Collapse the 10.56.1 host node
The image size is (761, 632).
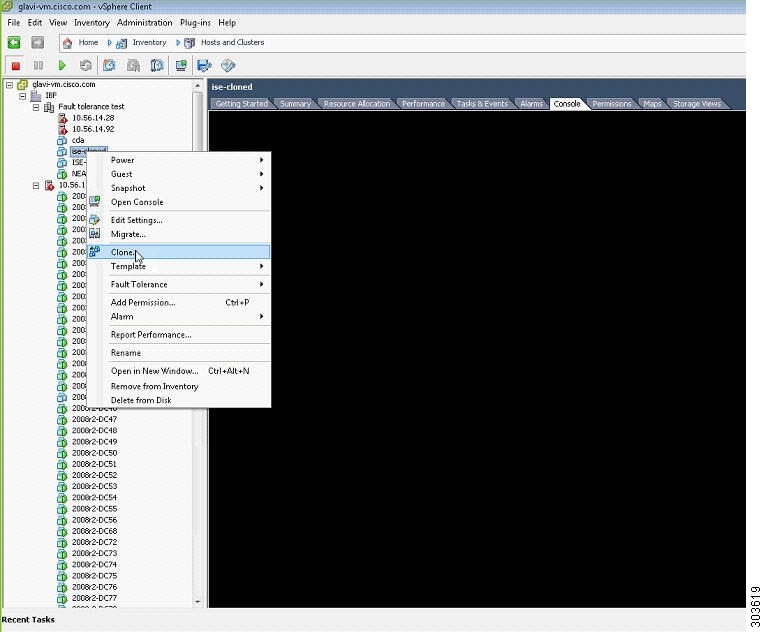coord(36,185)
